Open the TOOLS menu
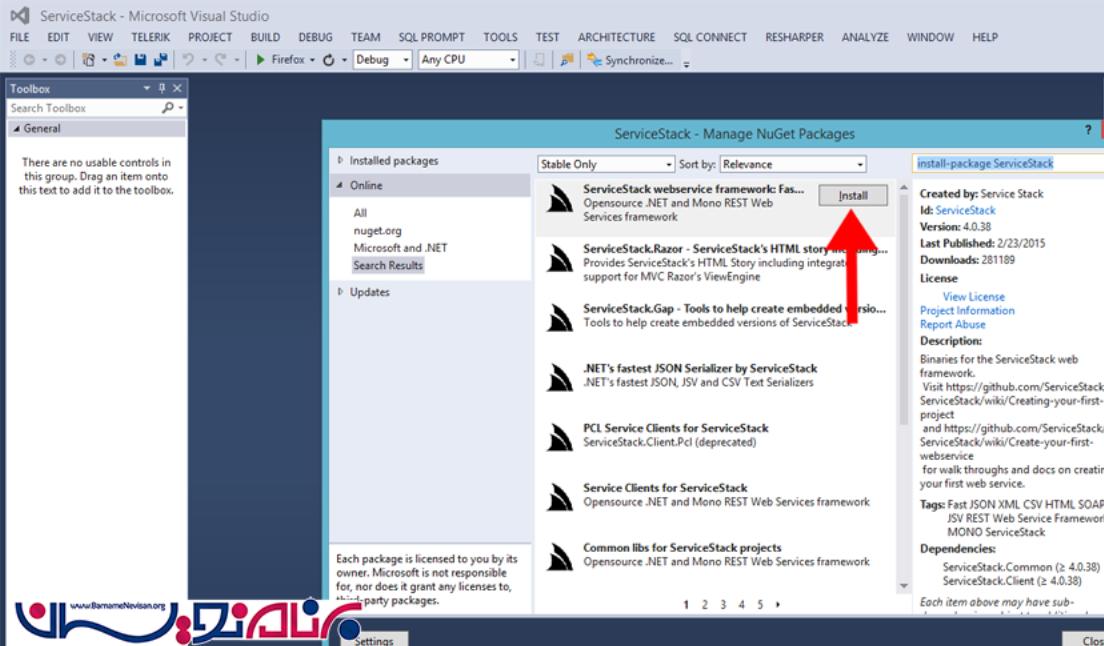1104x646 pixels. (500, 37)
